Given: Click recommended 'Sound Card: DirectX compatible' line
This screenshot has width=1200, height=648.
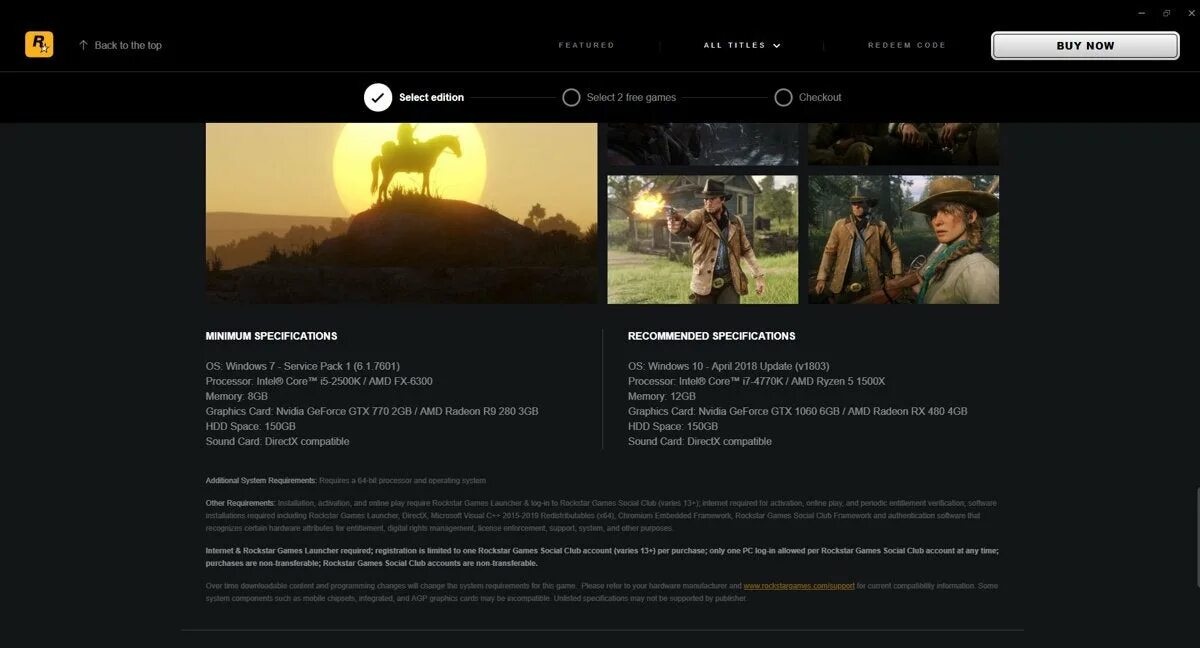Looking at the screenshot, I should 700,441.
